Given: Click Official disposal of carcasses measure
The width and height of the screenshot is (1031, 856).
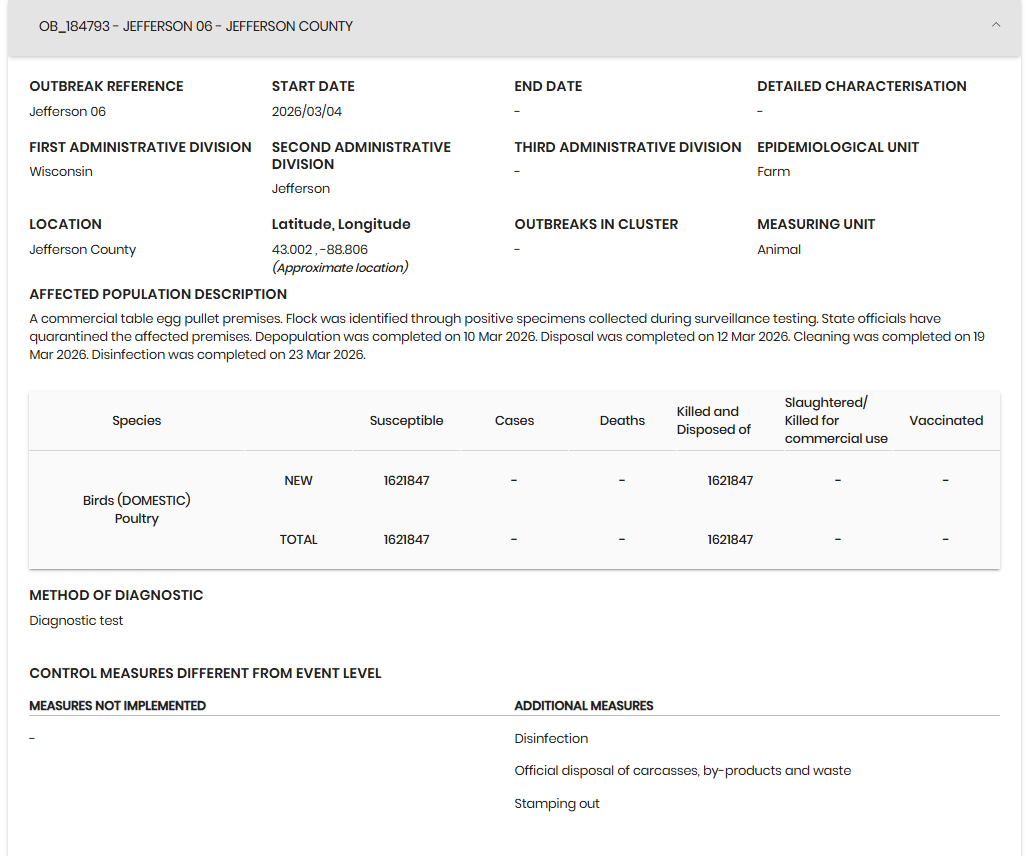Looking at the screenshot, I should point(682,771).
